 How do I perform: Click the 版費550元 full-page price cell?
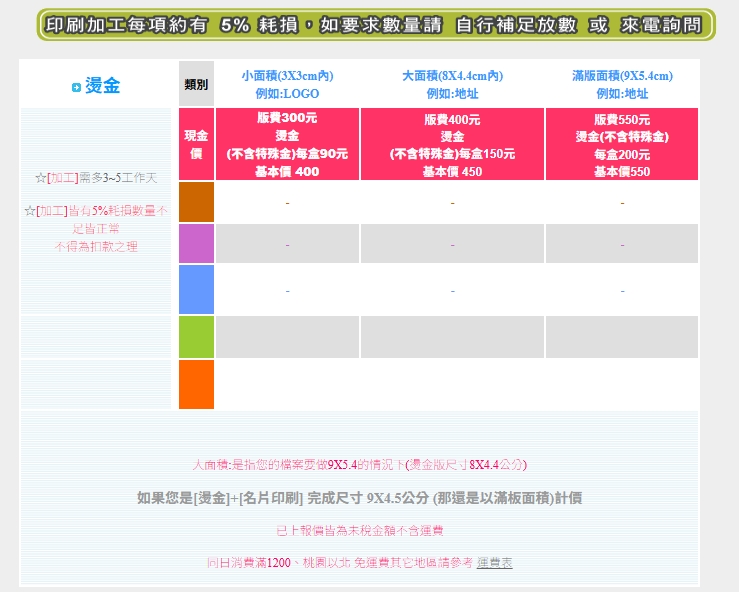[622, 144]
